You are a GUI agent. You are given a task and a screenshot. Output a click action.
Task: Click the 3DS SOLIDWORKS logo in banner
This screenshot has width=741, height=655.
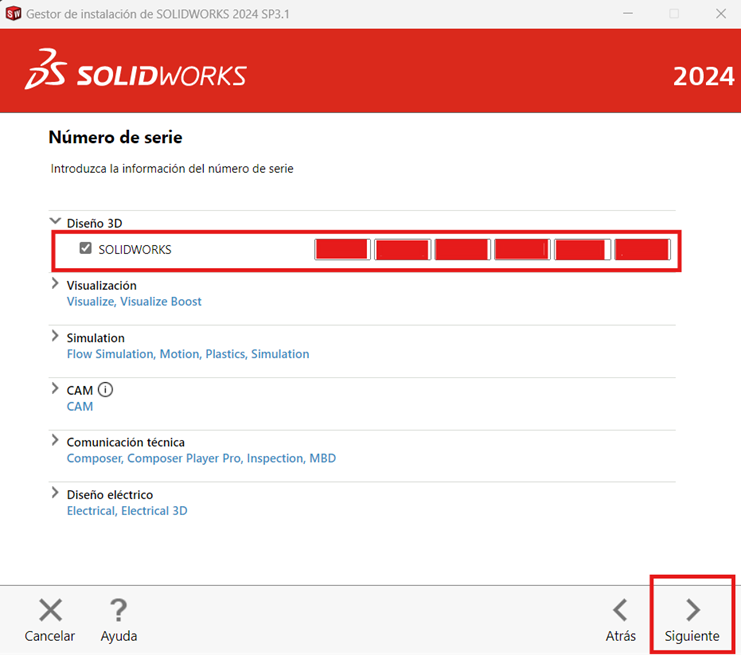click(136, 69)
